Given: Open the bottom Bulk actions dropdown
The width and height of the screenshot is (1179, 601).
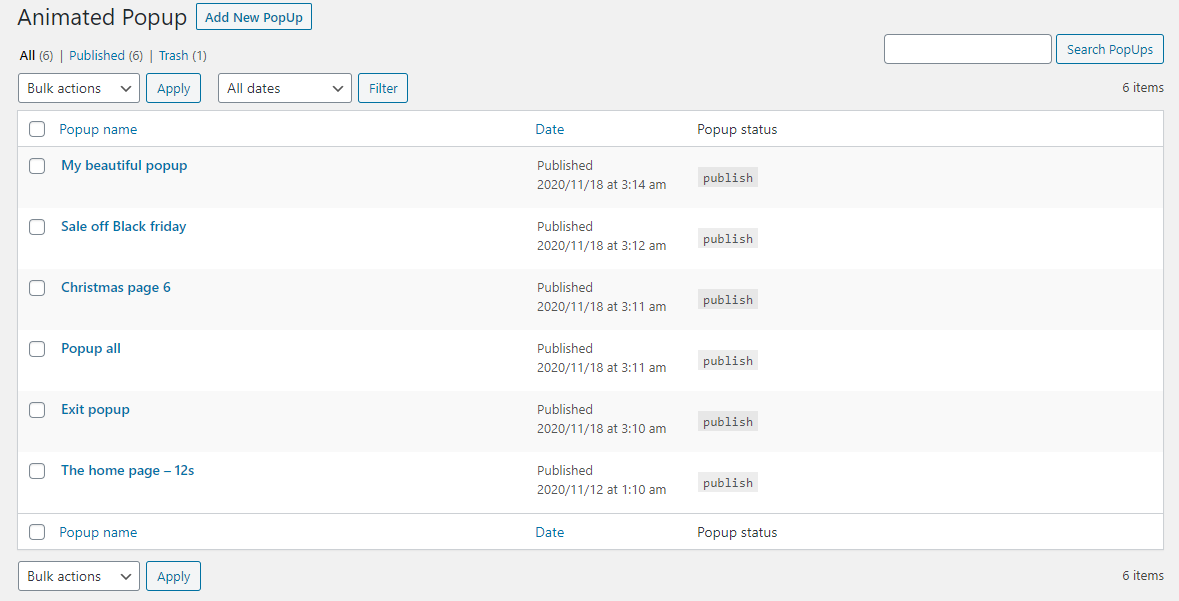Looking at the screenshot, I should pyautogui.click(x=79, y=576).
